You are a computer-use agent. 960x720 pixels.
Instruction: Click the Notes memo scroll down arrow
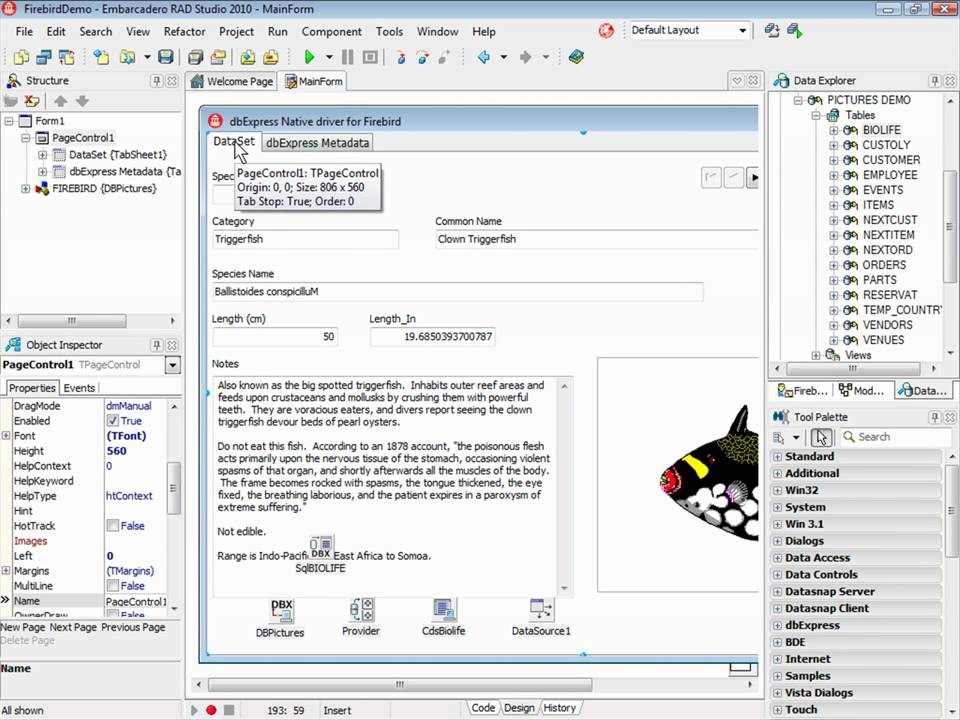click(564, 588)
